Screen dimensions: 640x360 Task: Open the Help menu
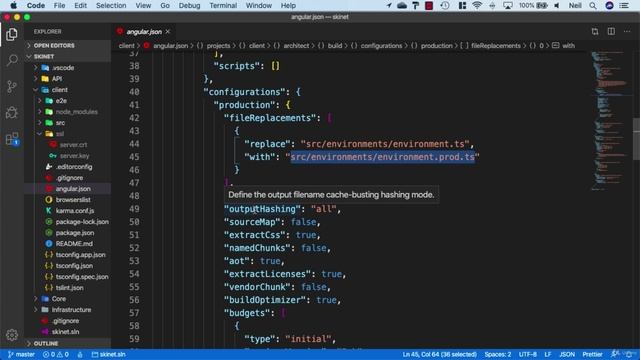(288, 5)
